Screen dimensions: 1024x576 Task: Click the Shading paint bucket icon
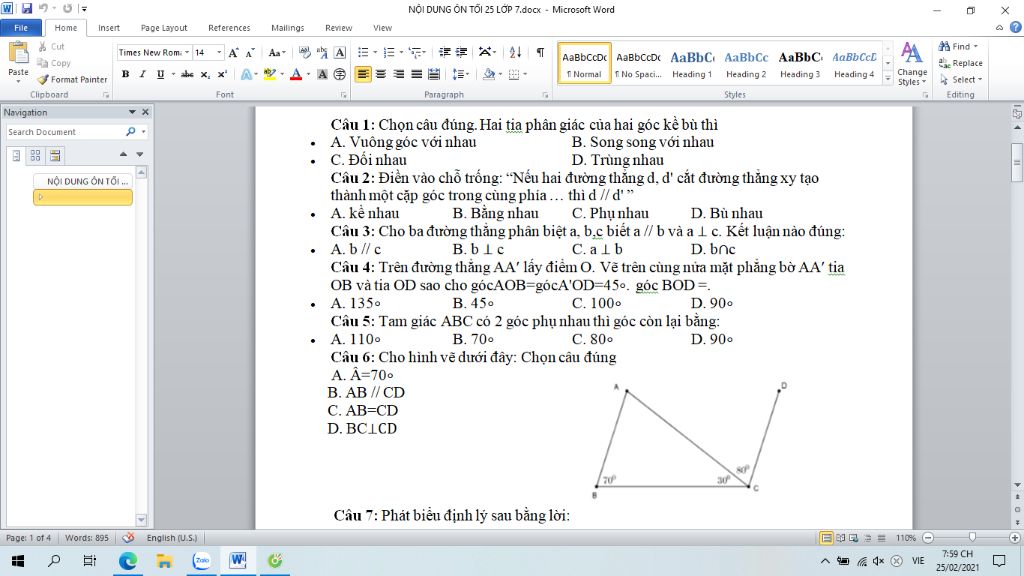pyautogui.click(x=488, y=74)
